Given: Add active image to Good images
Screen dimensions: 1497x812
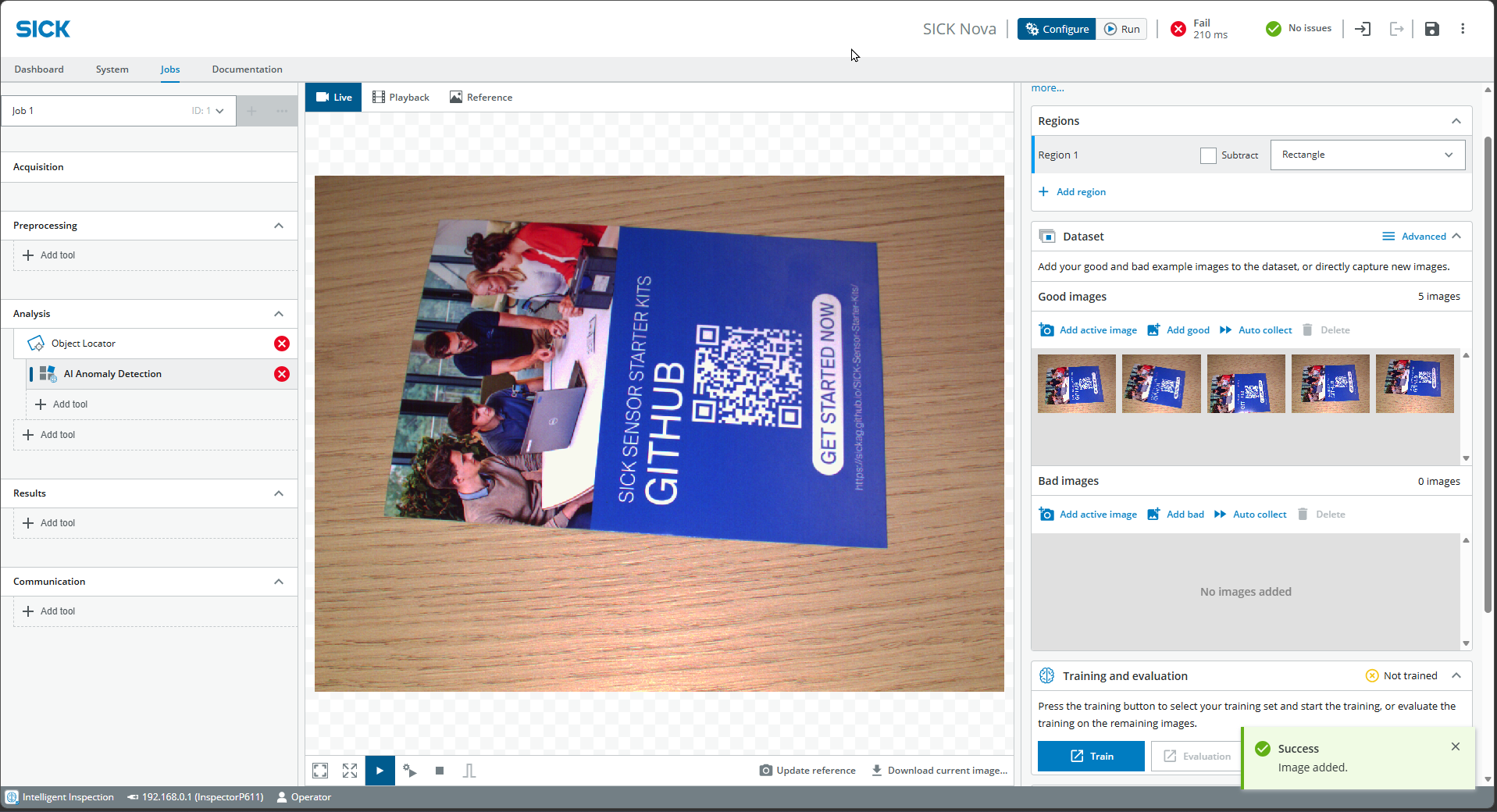Looking at the screenshot, I should (x=1088, y=330).
